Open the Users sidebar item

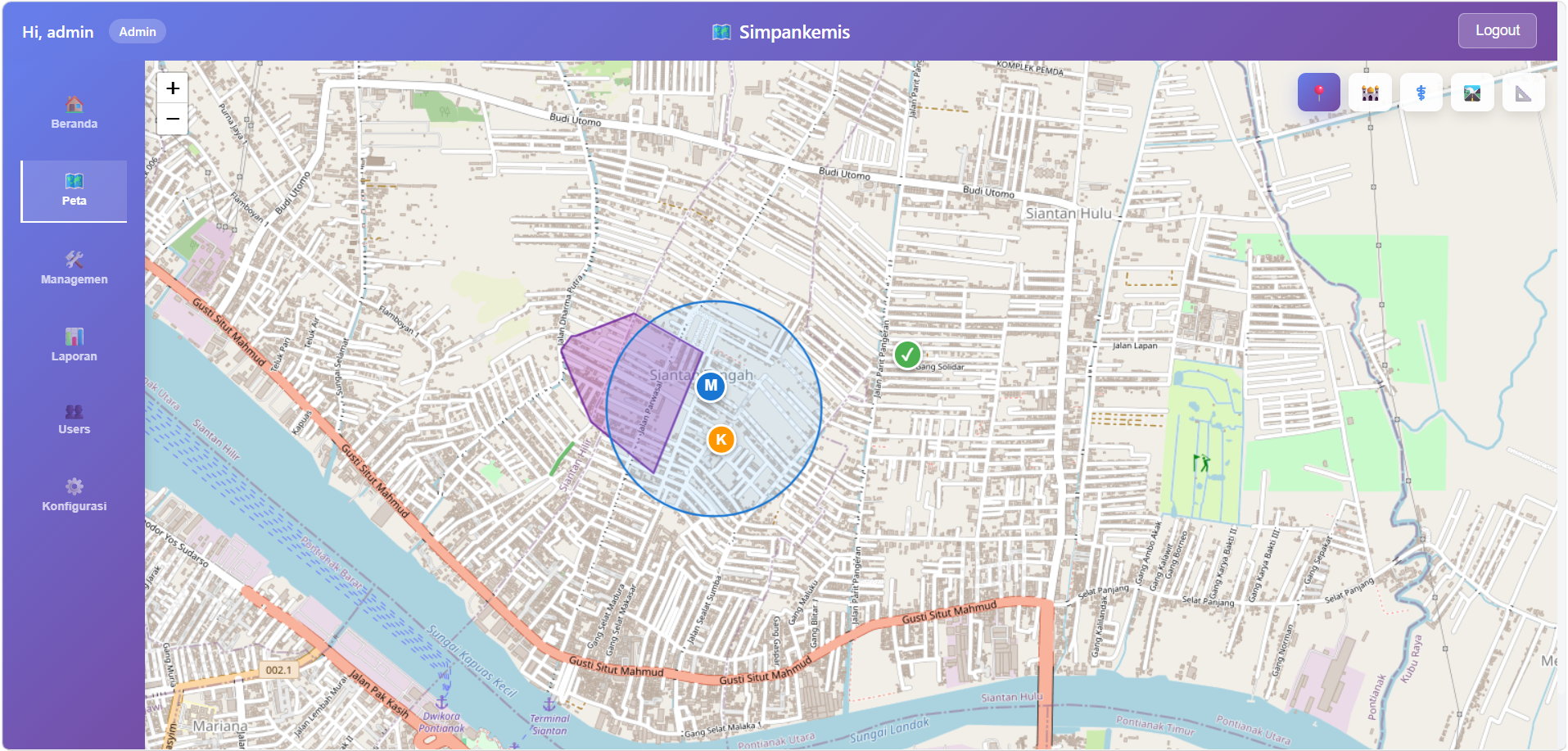tap(75, 419)
